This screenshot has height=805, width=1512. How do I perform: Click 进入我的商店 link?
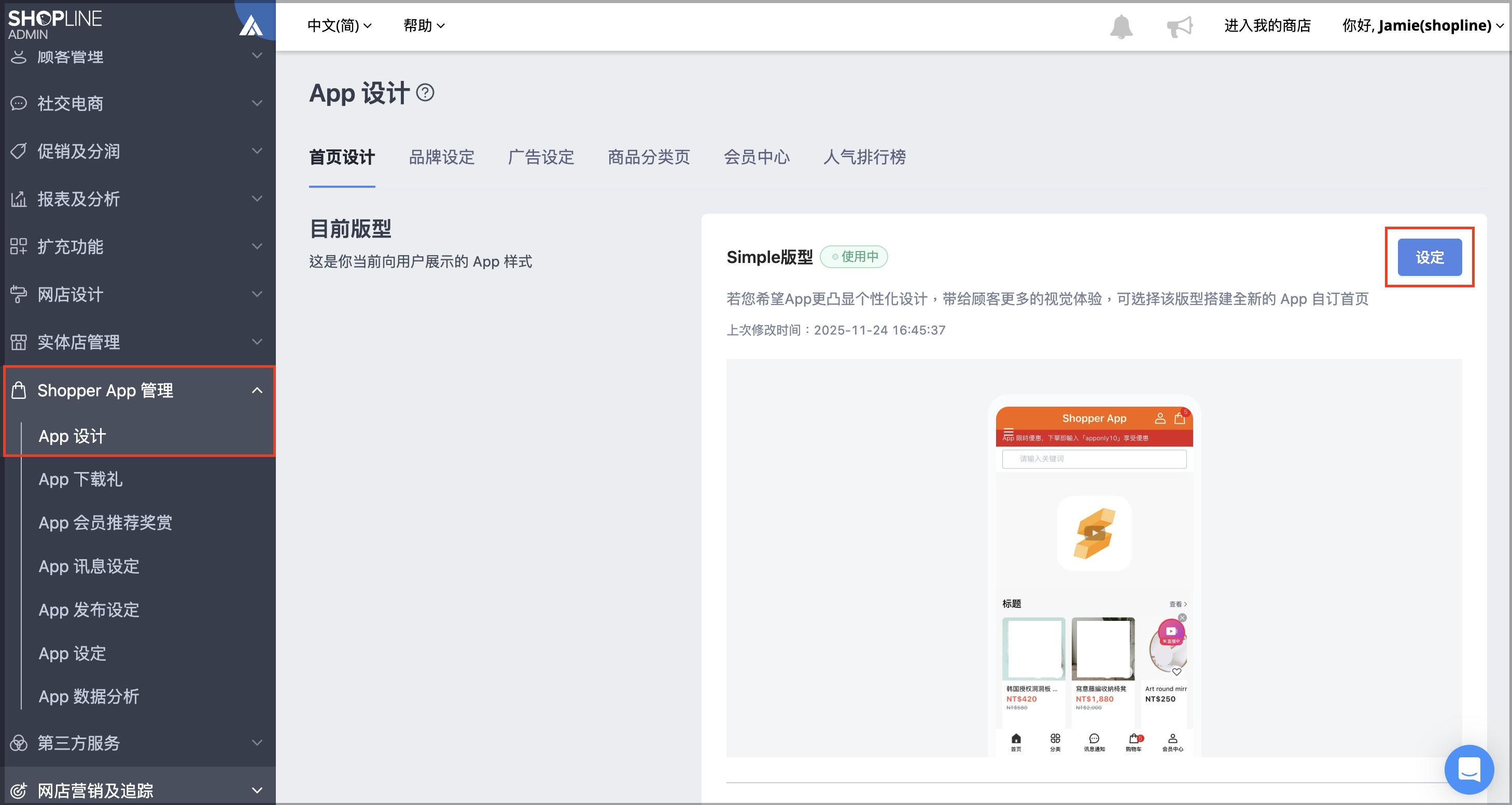(1267, 25)
